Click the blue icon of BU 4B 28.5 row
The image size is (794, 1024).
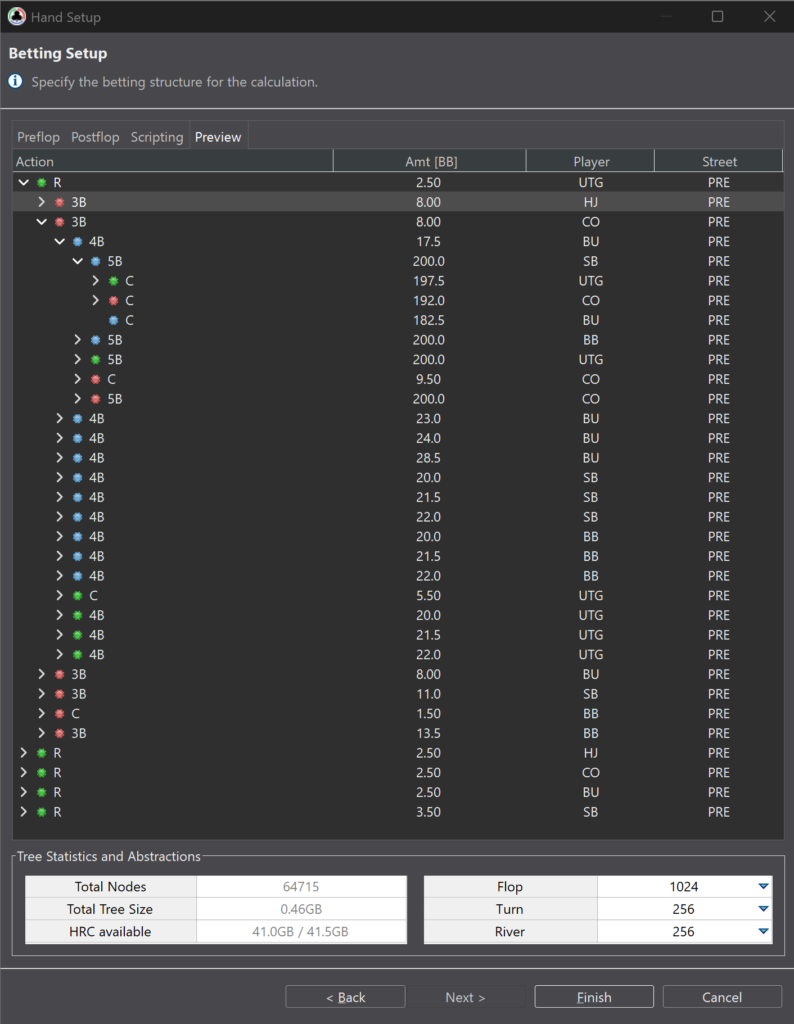tap(78, 458)
